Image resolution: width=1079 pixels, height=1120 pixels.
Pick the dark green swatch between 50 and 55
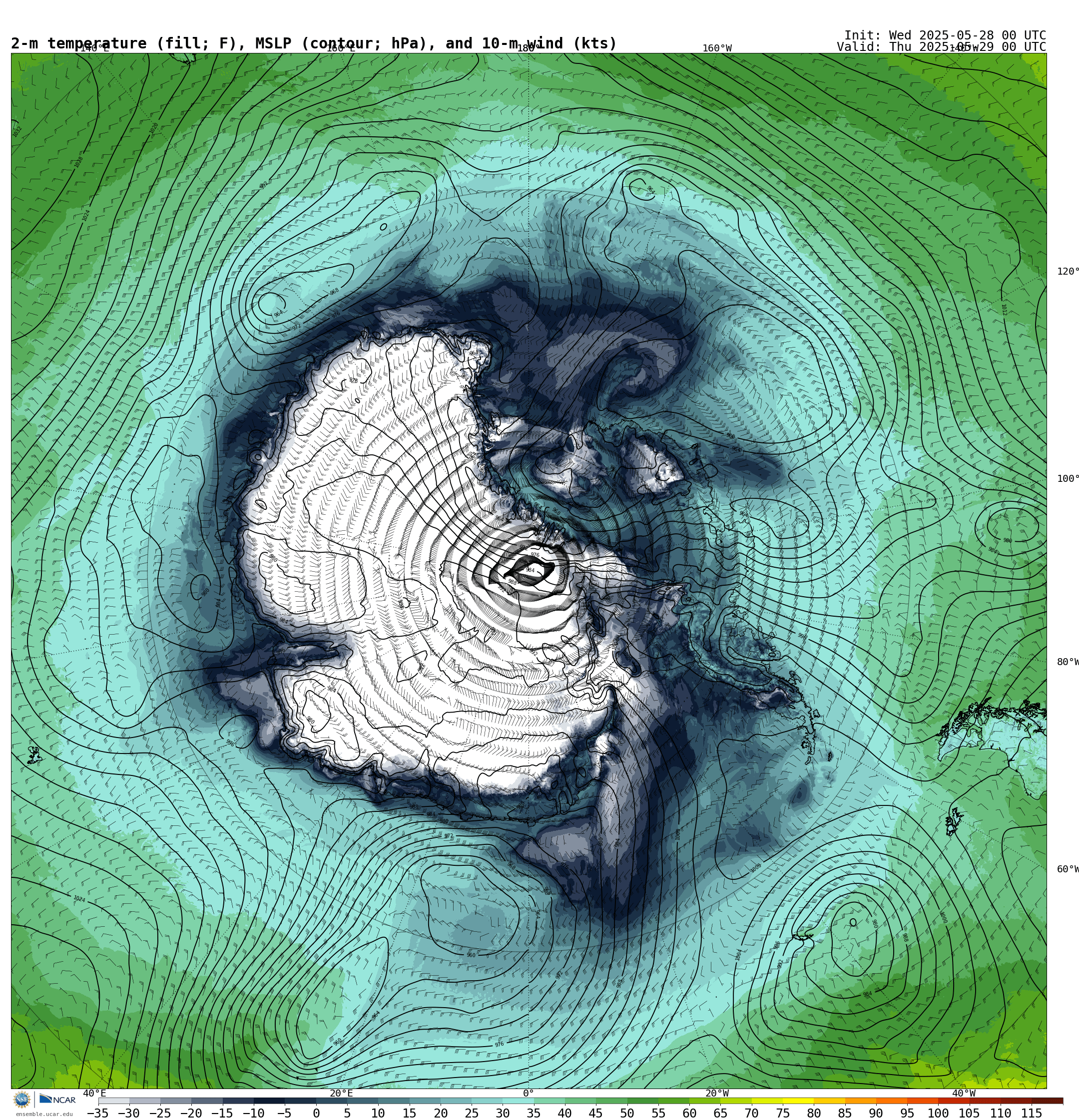click(642, 1101)
